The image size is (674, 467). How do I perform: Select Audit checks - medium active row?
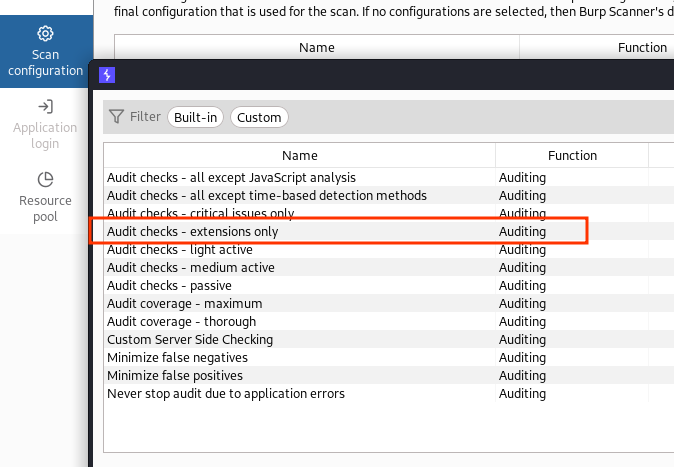[190, 268]
